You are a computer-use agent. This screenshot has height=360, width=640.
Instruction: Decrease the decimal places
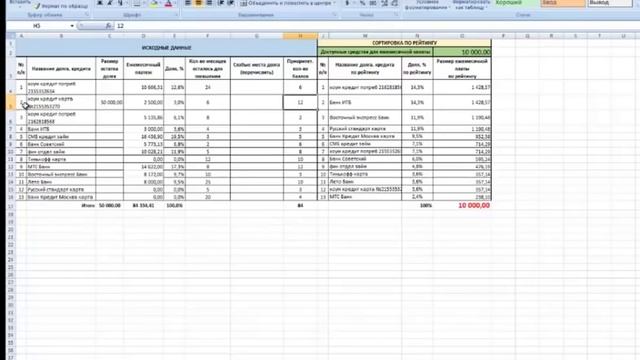(395, 3)
